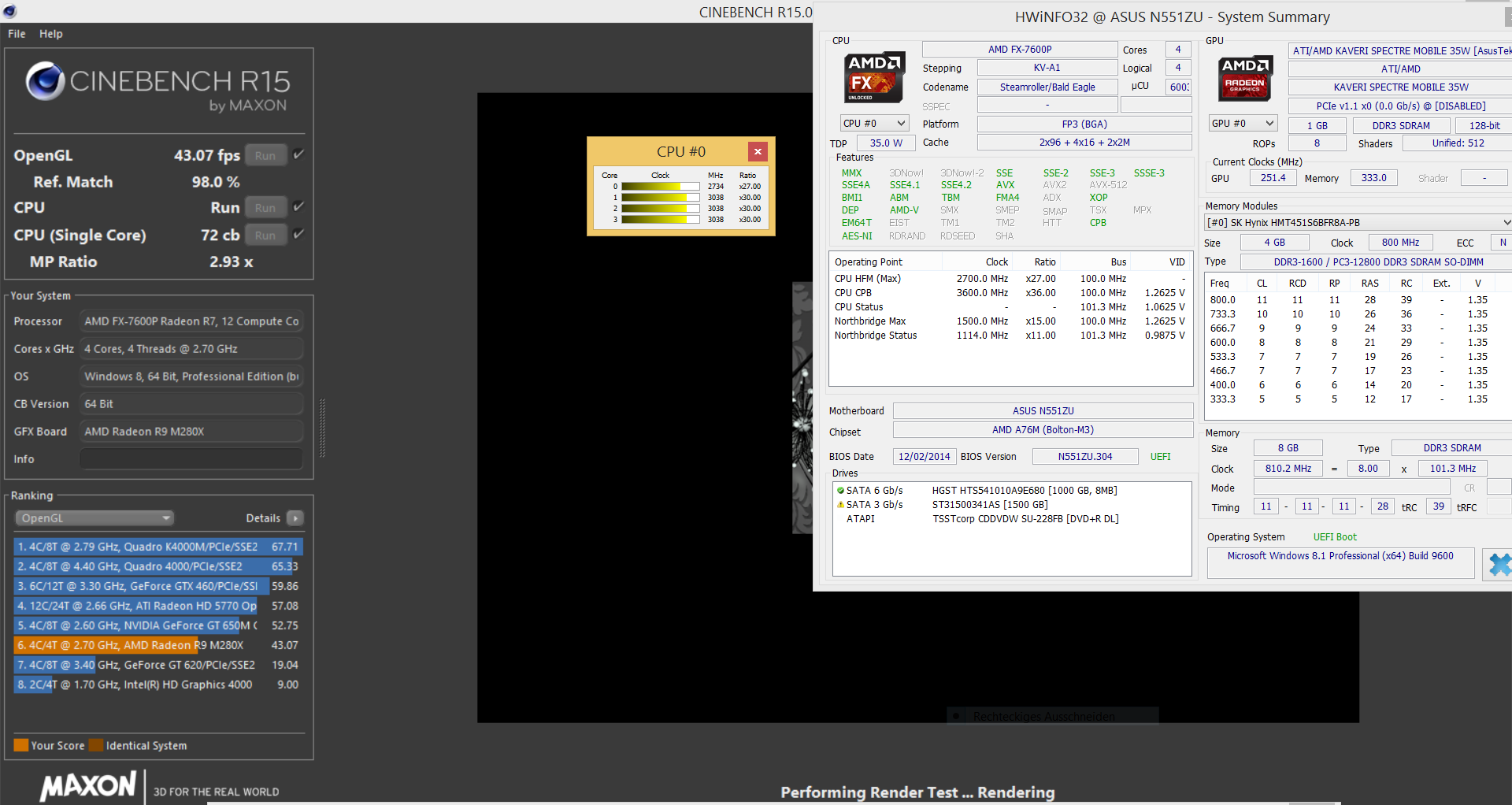Click the Identical System legend swatch
This screenshot has width=1512, height=805.
click(x=96, y=745)
